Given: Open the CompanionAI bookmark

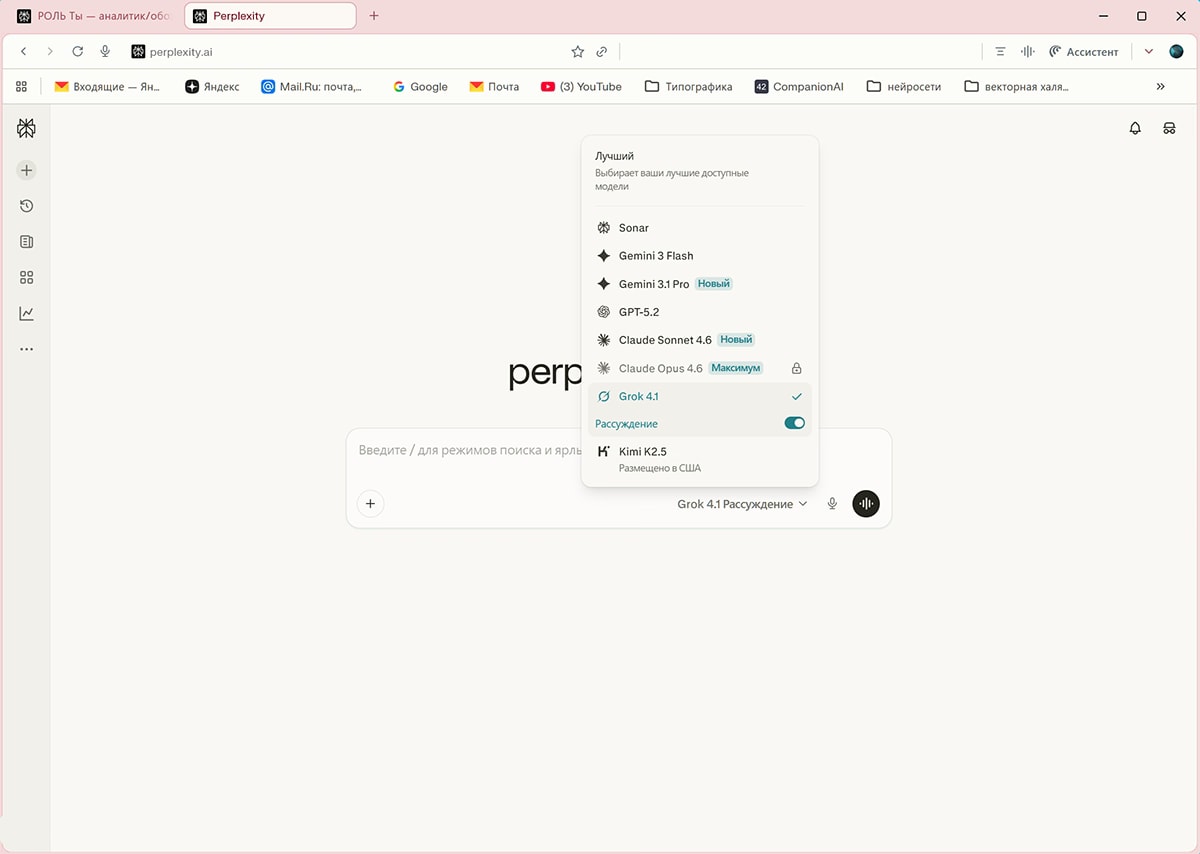Looking at the screenshot, I should pos(799,87).
